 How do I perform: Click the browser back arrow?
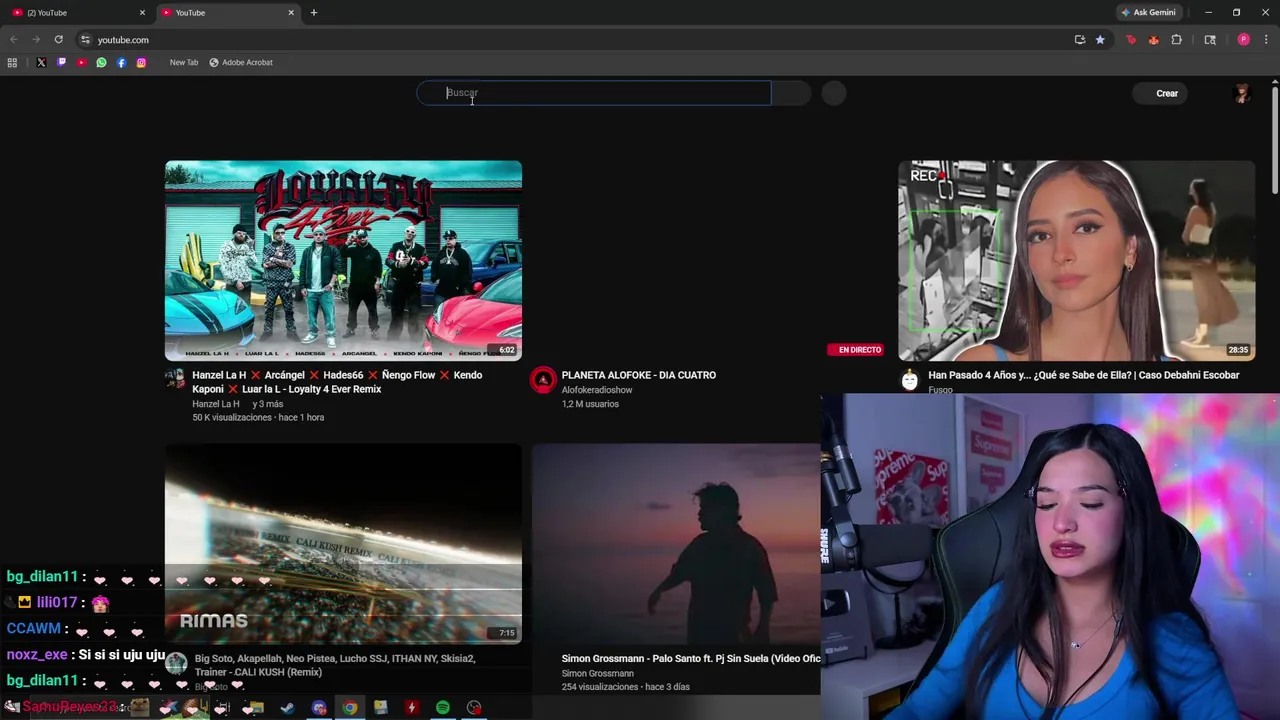click(x=14, y=40)
